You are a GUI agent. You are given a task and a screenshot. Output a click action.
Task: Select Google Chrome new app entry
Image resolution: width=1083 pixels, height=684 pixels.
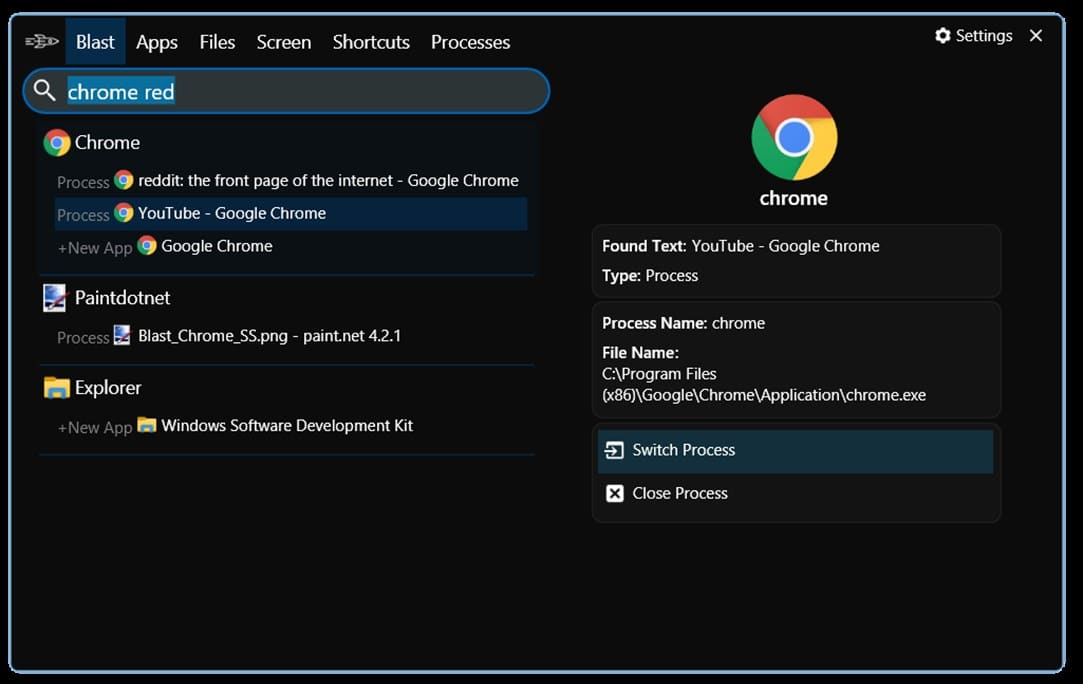coord(290,246)
